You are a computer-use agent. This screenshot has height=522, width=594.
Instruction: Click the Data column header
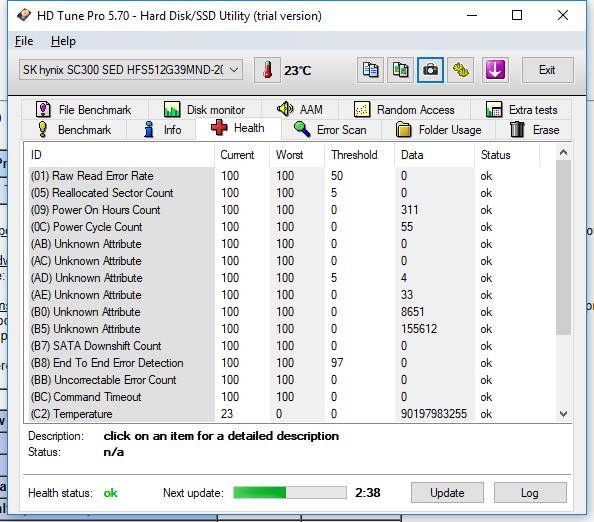434,155
